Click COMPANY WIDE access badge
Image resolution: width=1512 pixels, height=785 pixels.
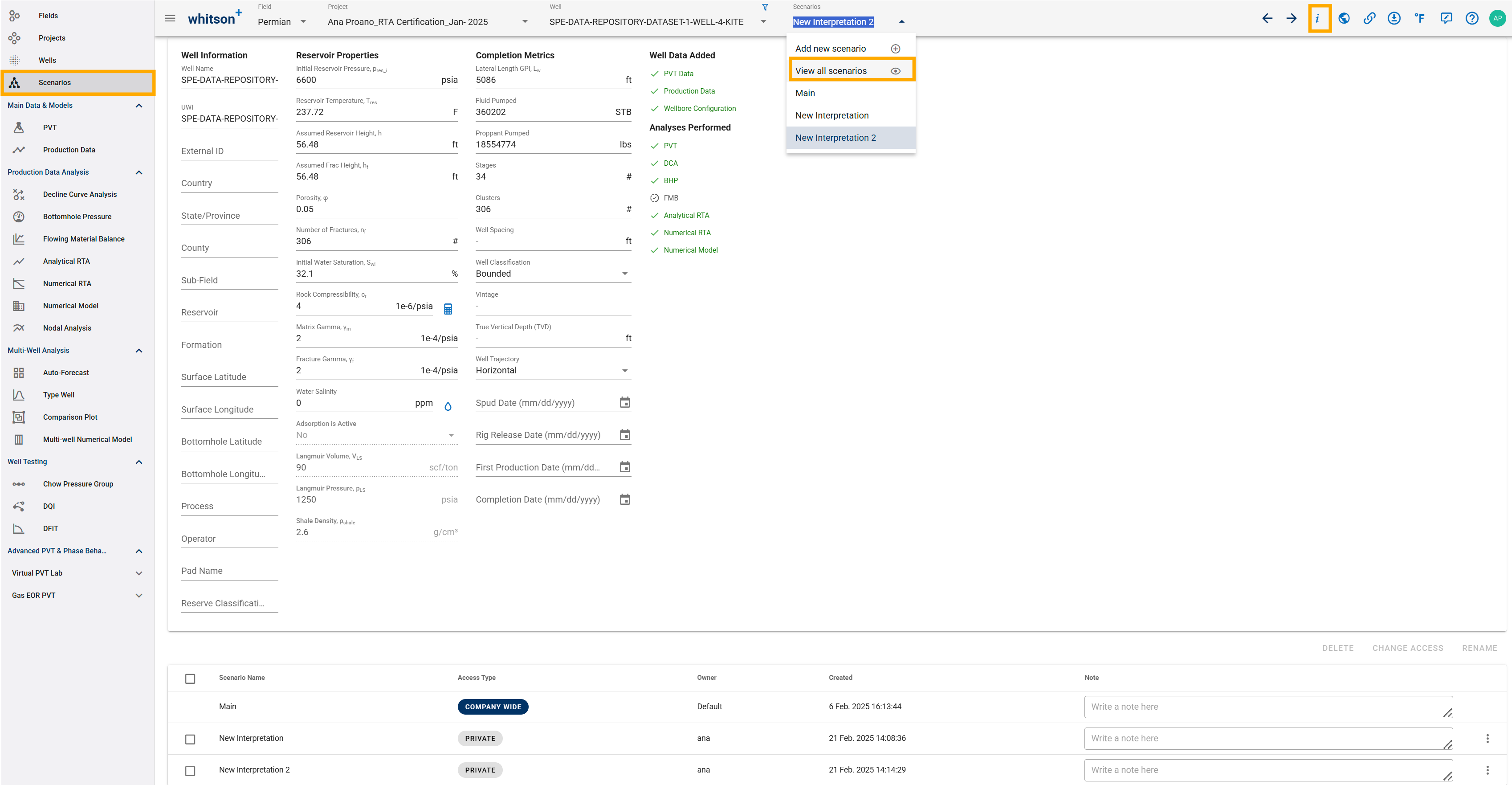[x=493, y=707]
